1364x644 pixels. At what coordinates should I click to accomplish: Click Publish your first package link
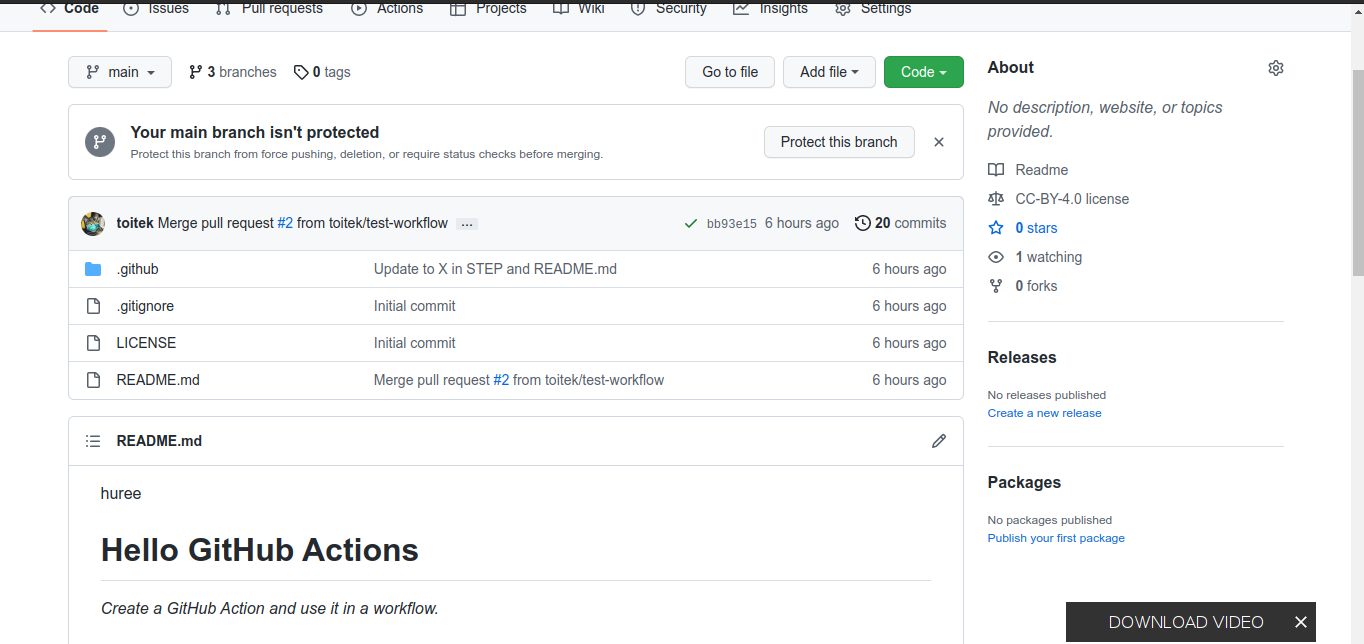(1056, 538)
